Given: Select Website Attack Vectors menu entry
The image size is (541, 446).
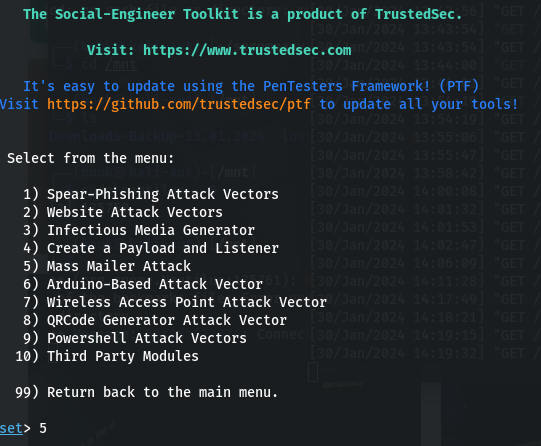Looking at the screenshot, I should [x=123, y=212].
